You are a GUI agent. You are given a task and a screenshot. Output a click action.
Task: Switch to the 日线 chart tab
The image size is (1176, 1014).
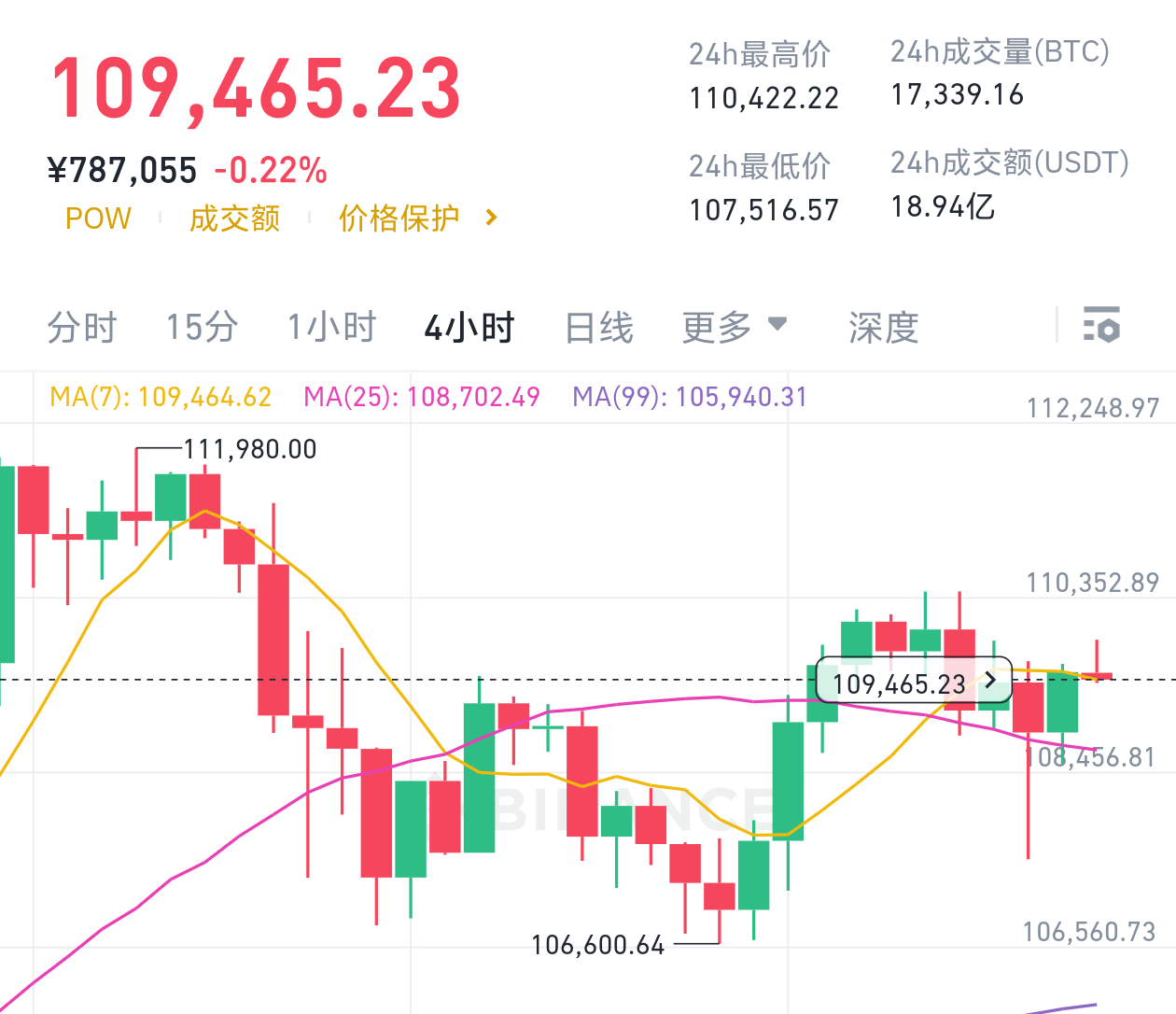[x=599, y=328]
